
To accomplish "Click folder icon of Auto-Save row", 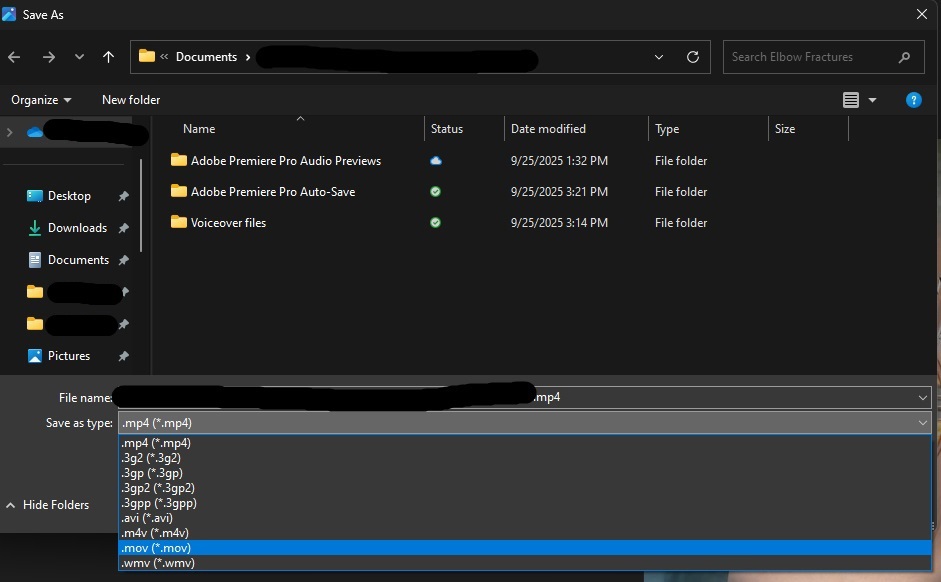I will point(178,191).
